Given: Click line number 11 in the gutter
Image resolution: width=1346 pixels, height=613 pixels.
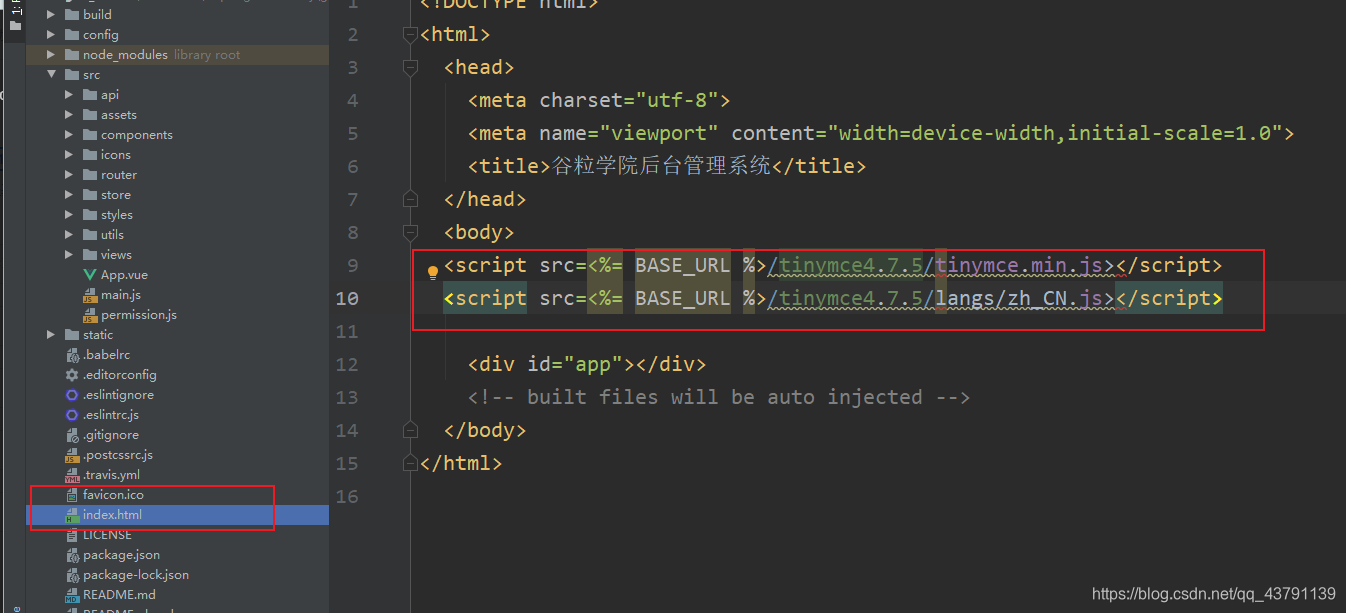Looking at the screenshot, I should [x=347, y=331].
